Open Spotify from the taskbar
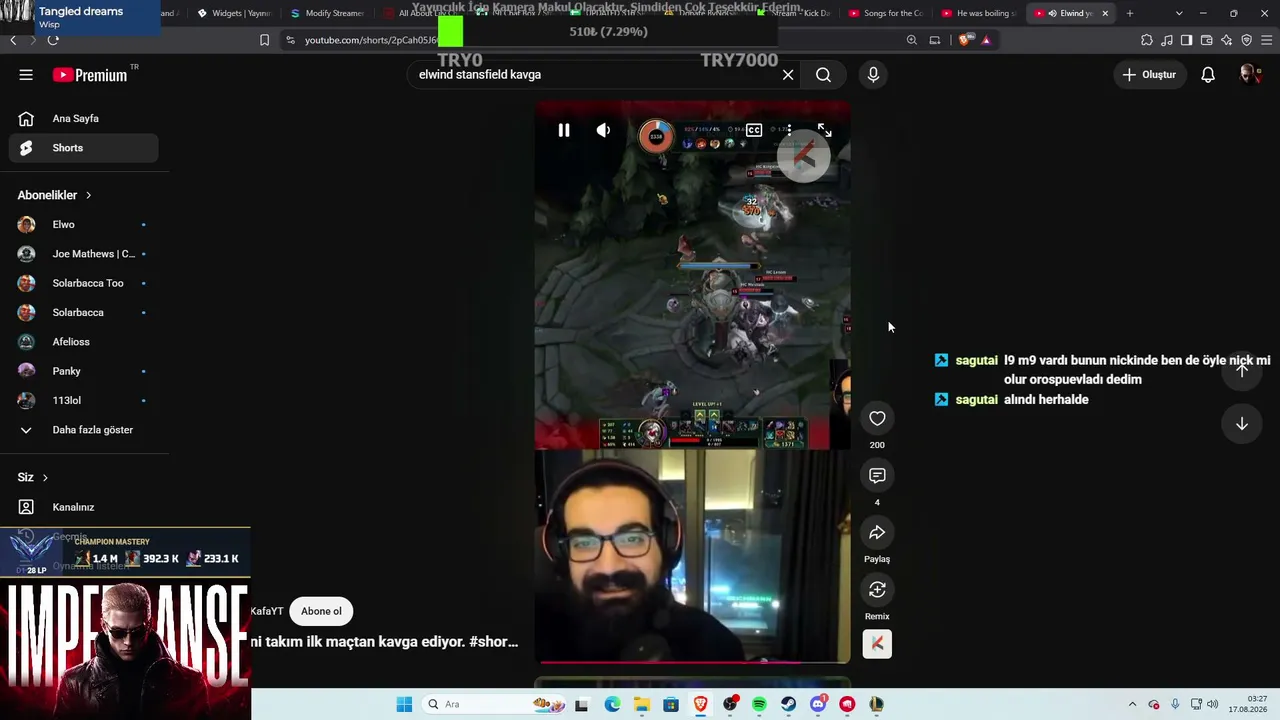Viewport: 1280px width, 720px height. pos(759,704)
